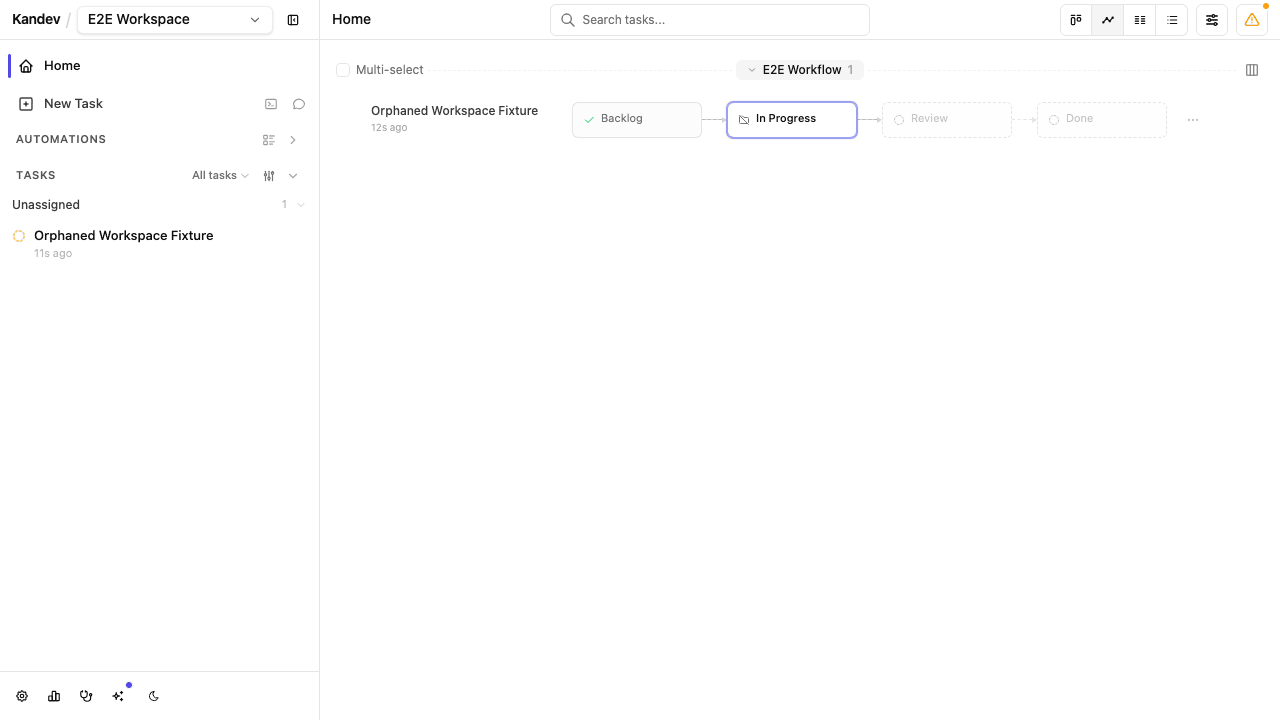Open display settings sliders button

[1212, 20]
